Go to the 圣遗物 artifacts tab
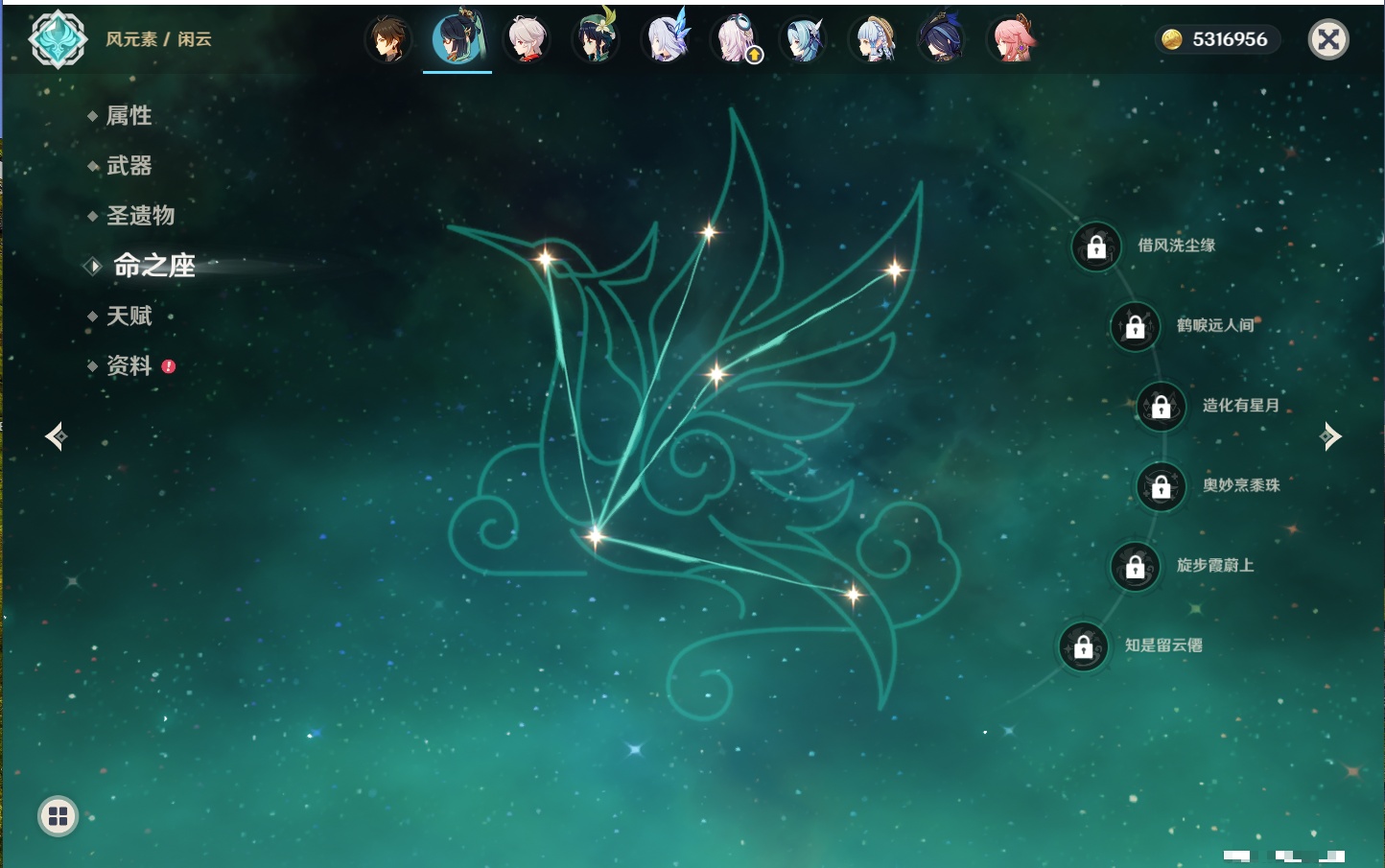The image size is (1385, 868). coord(140,216)
